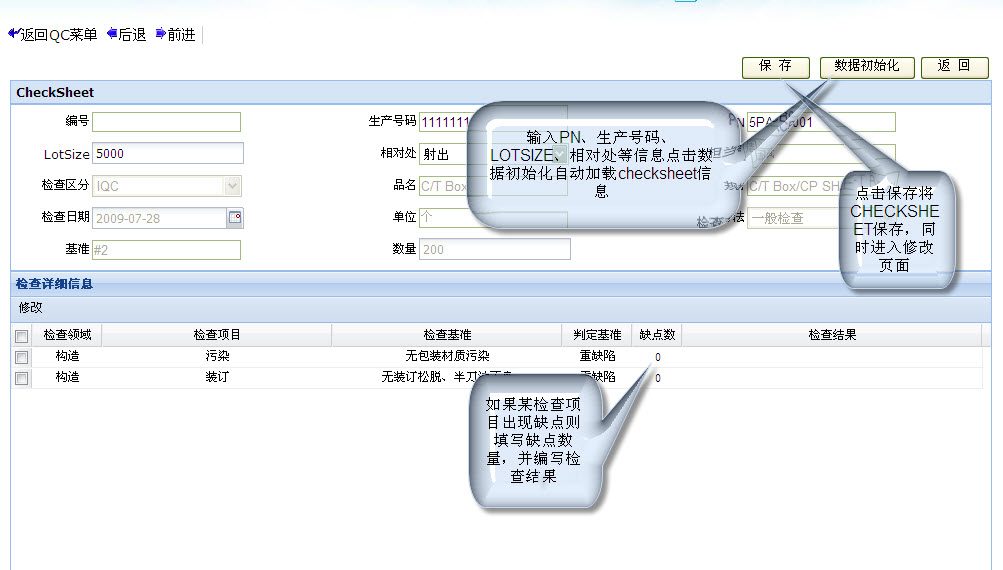Click the LotSize field showing 5000
Viewport: 1003px width, 570px height.
point(168,154)
